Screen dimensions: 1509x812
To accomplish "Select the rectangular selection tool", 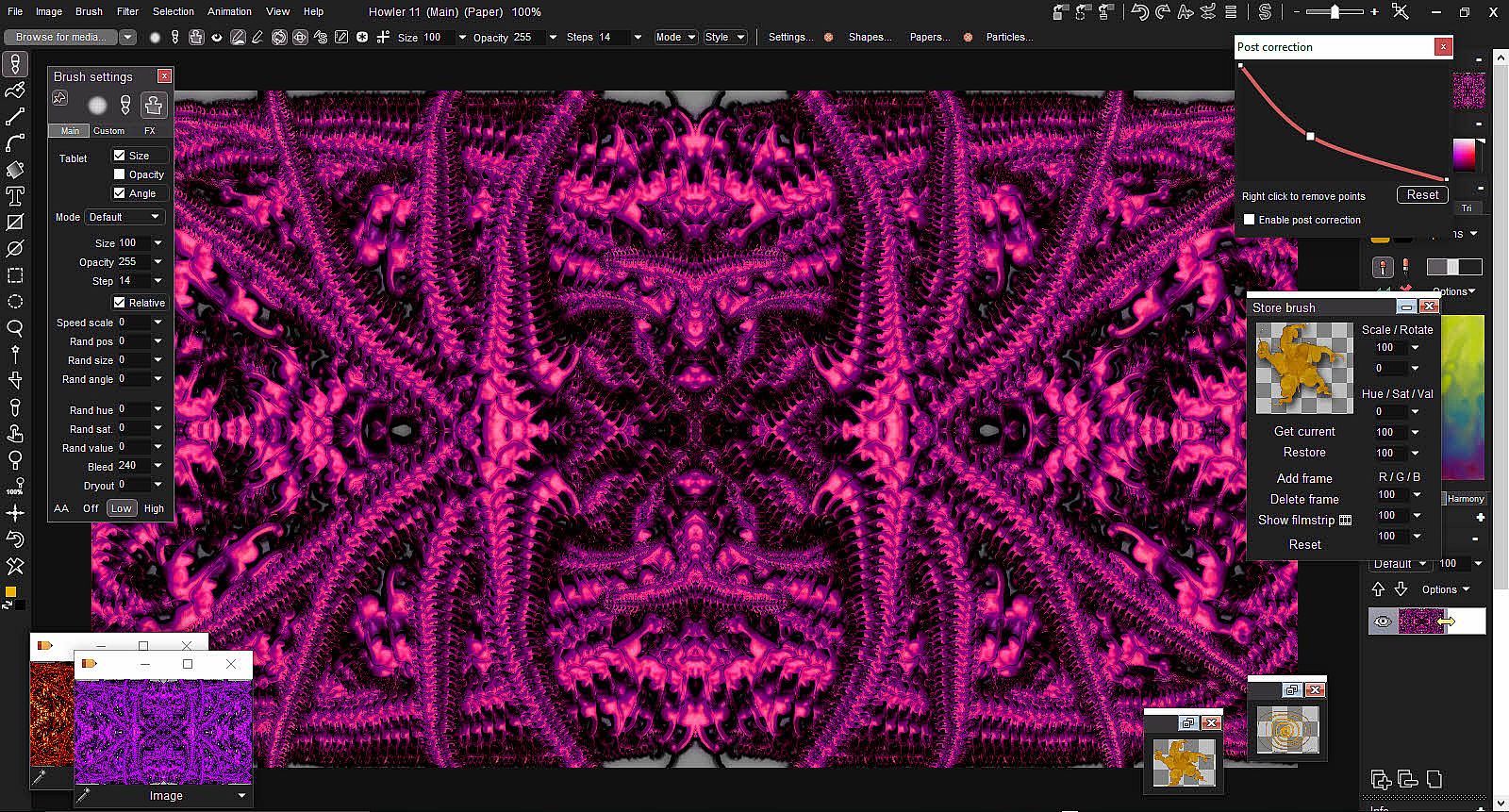I will pyautogui.click(x=15, y=275).
